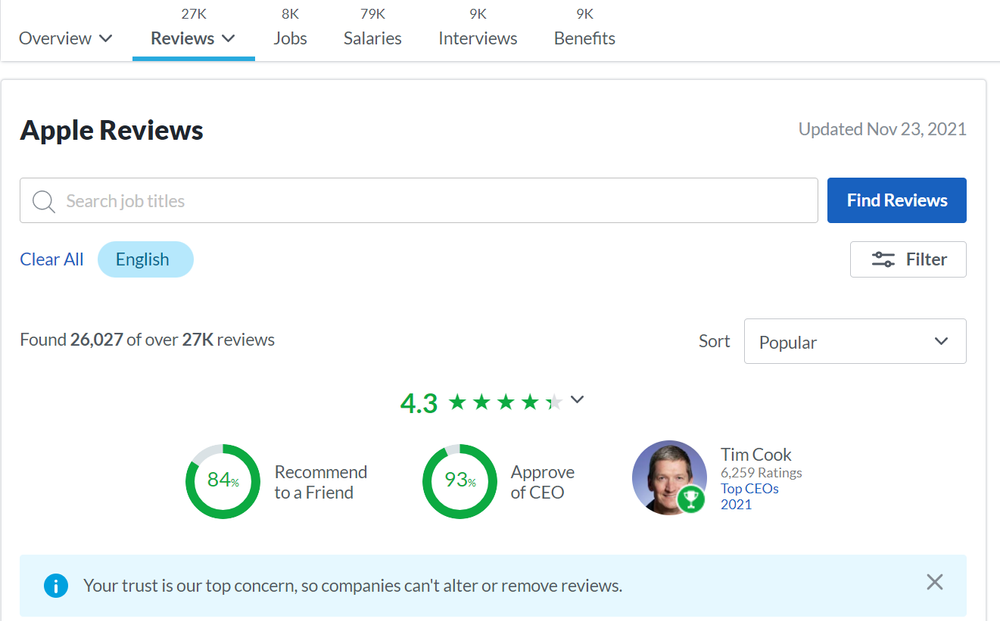
Task: Expand the Reviews tab chevron
Action: (x=228, y=39)
